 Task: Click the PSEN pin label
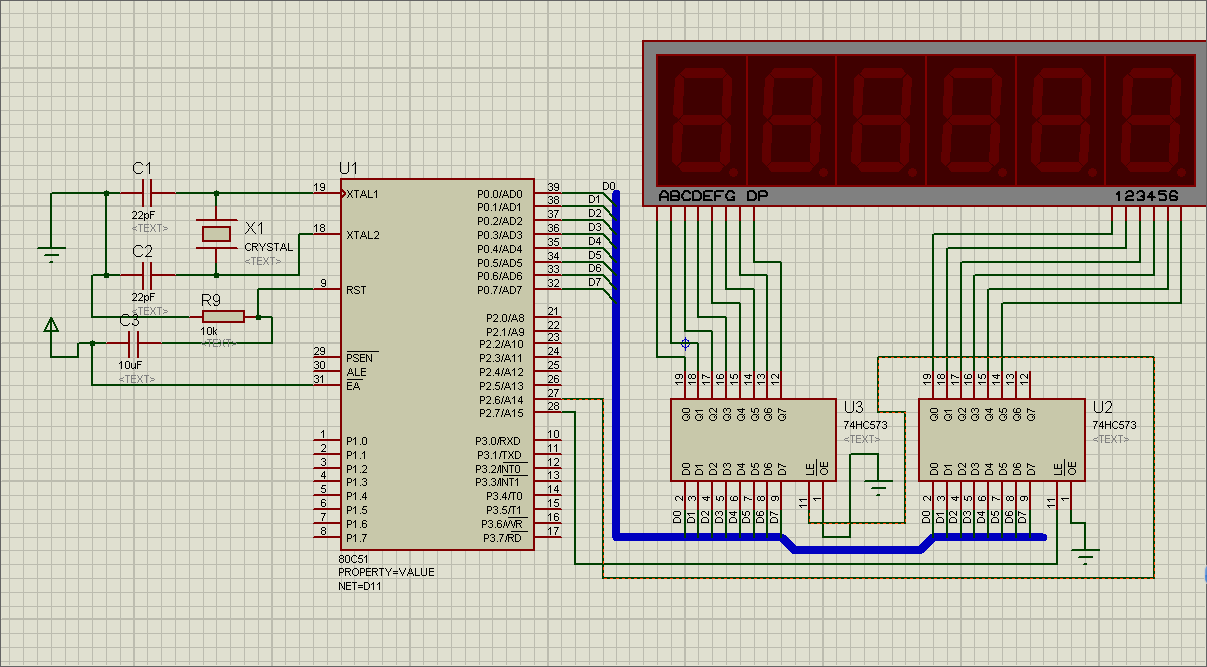coord(360,358)
